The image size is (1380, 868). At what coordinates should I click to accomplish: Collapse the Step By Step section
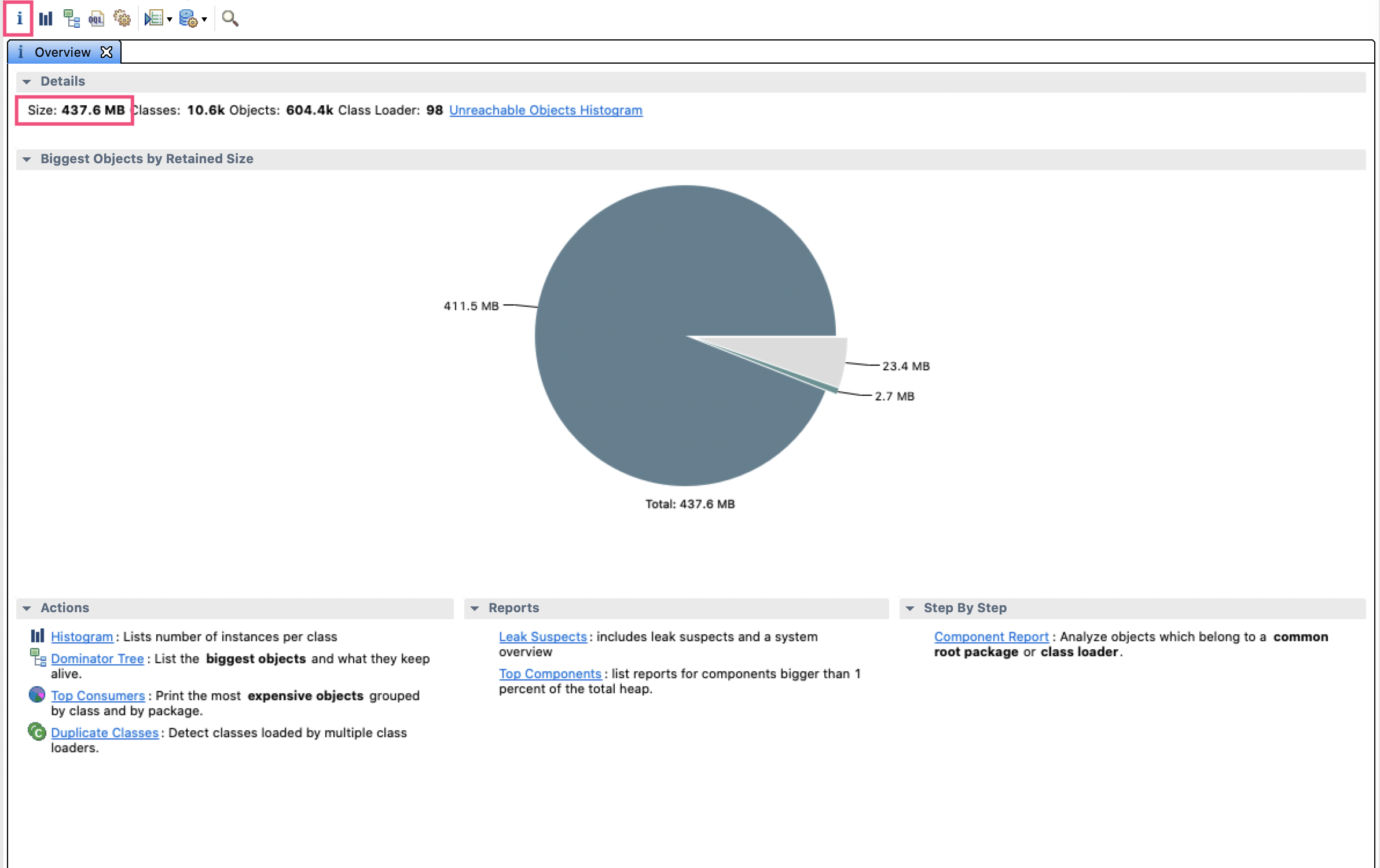point(910,608)
